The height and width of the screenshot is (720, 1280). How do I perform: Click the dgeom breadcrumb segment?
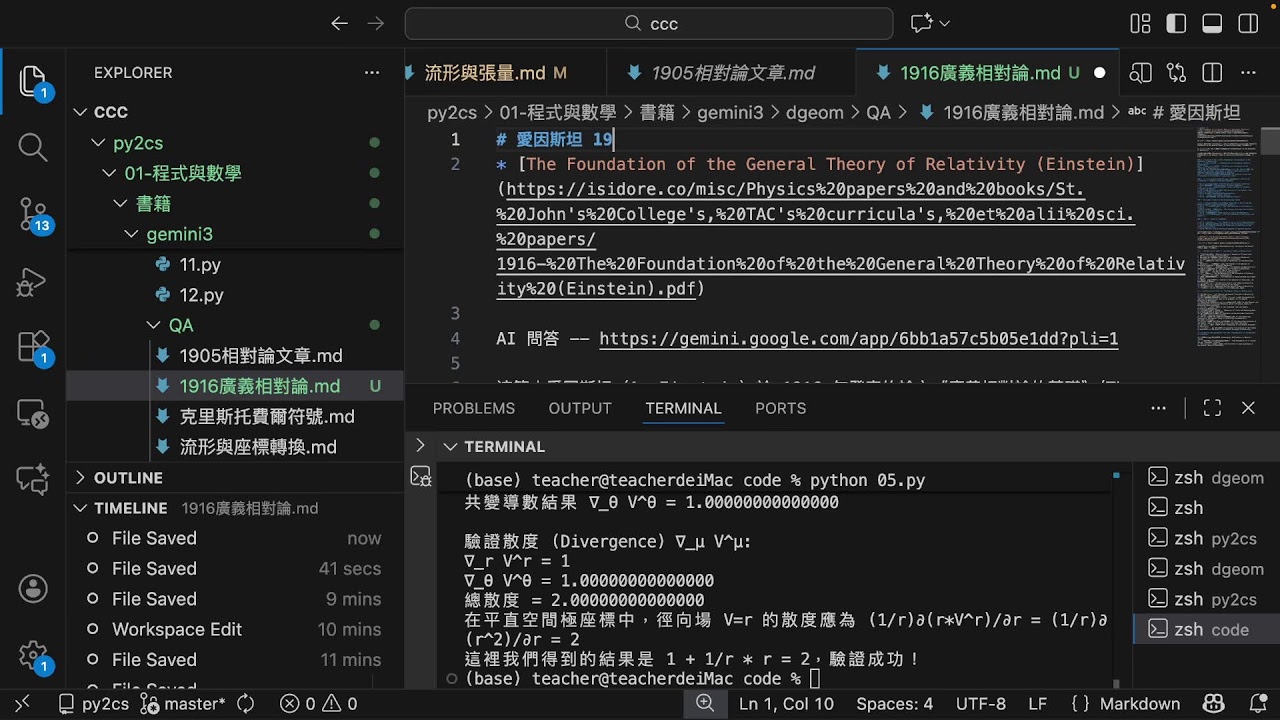coord(814,113)
